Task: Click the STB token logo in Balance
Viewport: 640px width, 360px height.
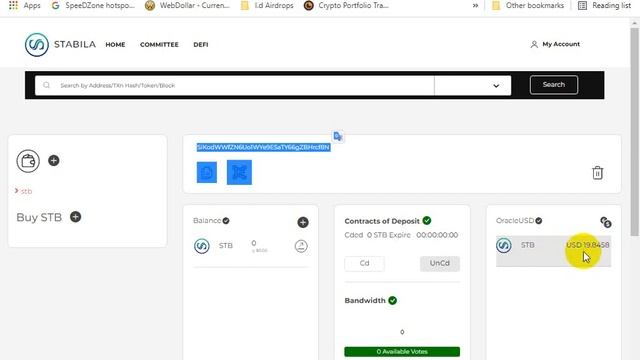Action: pyautogui.click(x=202, y=246)
